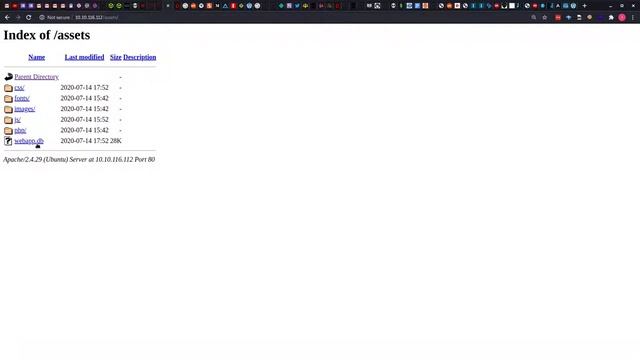Sort listing by Last modified column

coord(84,58)
